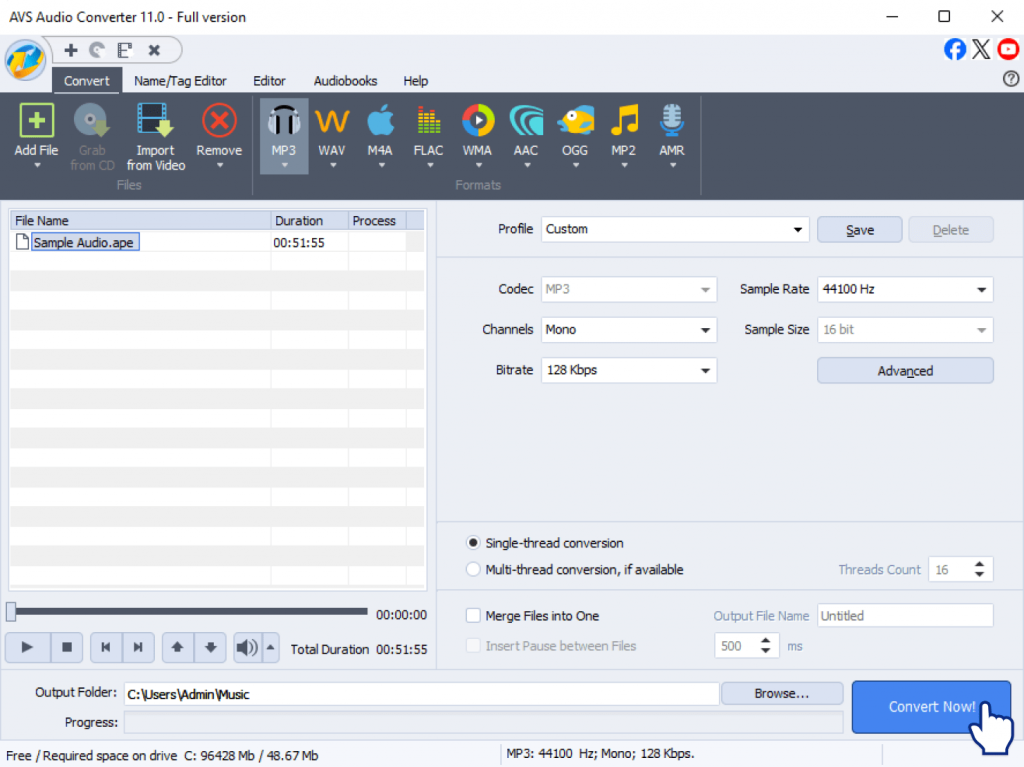Toggle Insert Pause between Files checkbox
Viewport: 1024px width, 767px height.
(473, 646)
